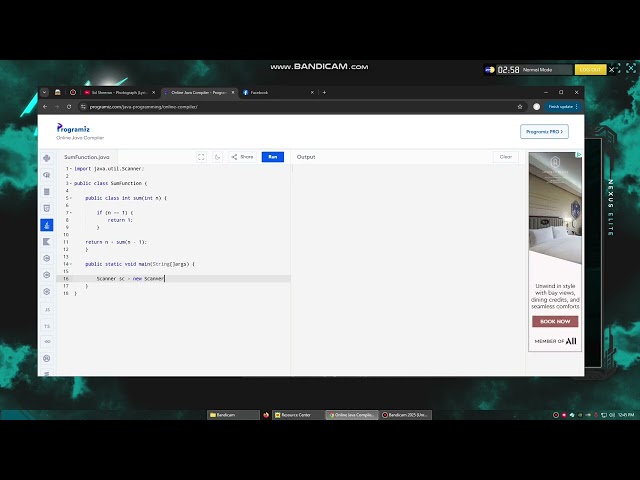
Task: Switch to the Online Java Compiler tab
Action: (198, 93)
